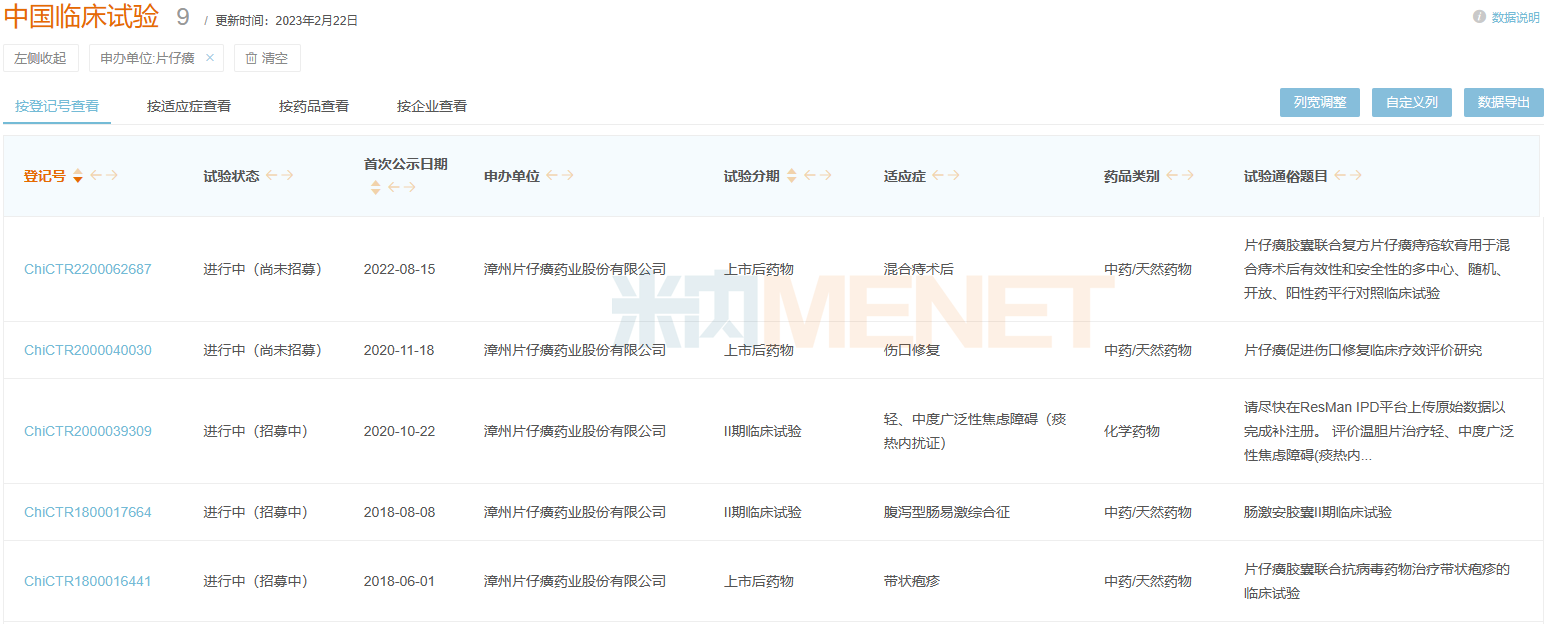Click title 肠激安胶囊II期临床试验

pos(1318,512)
